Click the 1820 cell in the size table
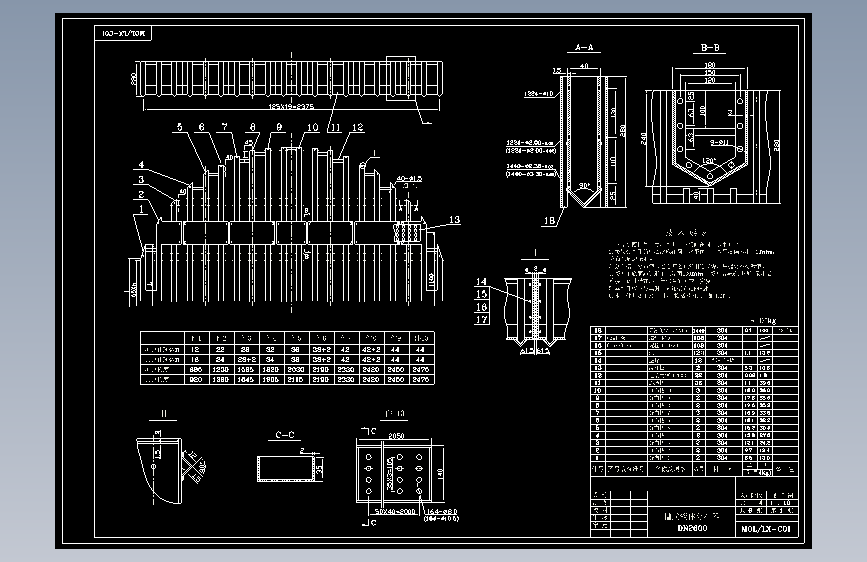867x562 pixels. tap(270, 370)
